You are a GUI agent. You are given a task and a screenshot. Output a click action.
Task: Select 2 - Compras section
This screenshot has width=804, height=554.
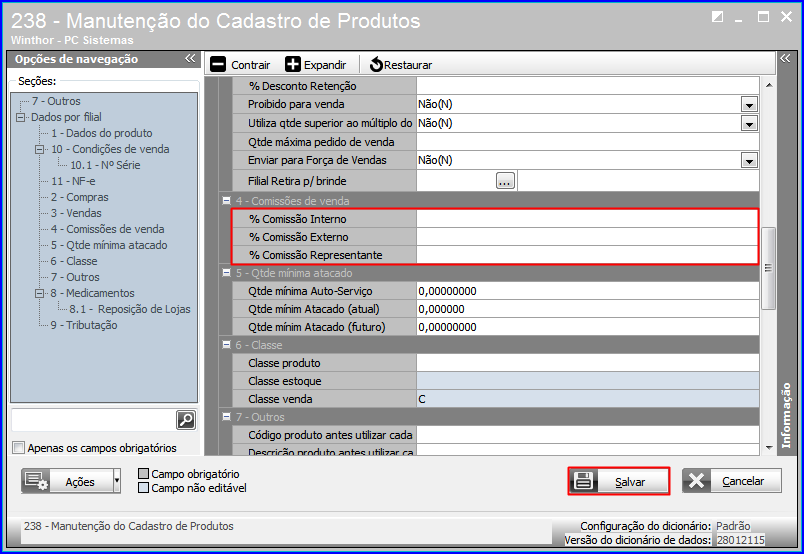pyautogui.click(x=79, y=197)
